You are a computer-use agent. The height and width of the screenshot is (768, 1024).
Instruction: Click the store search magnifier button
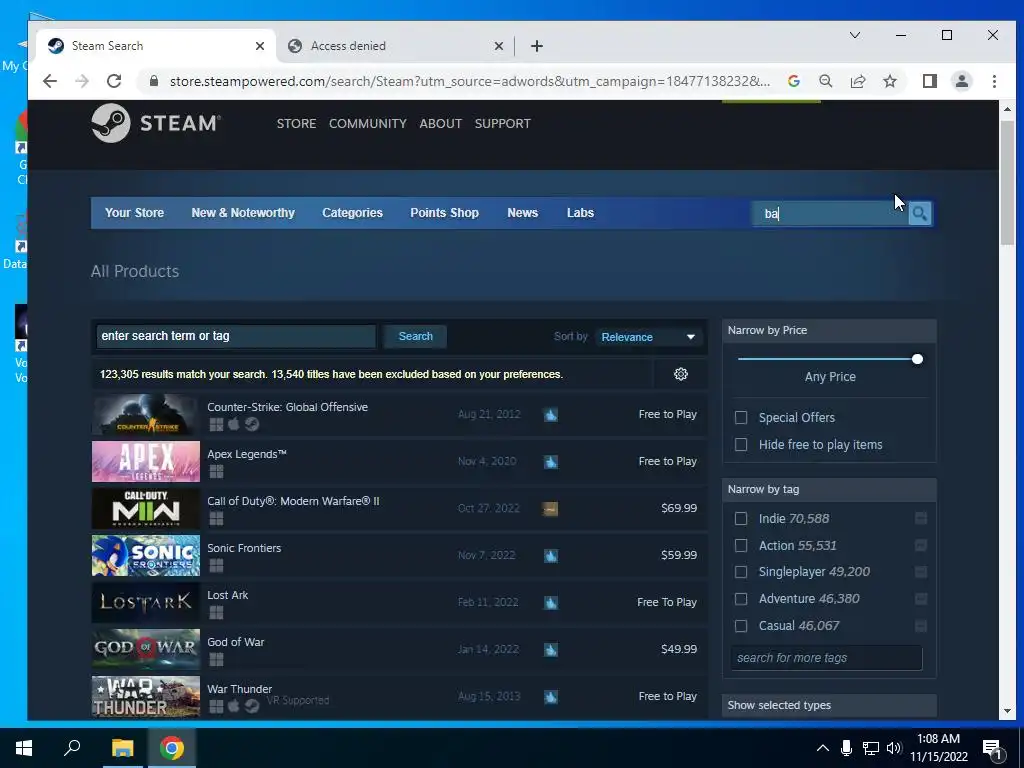click(920, 214)
